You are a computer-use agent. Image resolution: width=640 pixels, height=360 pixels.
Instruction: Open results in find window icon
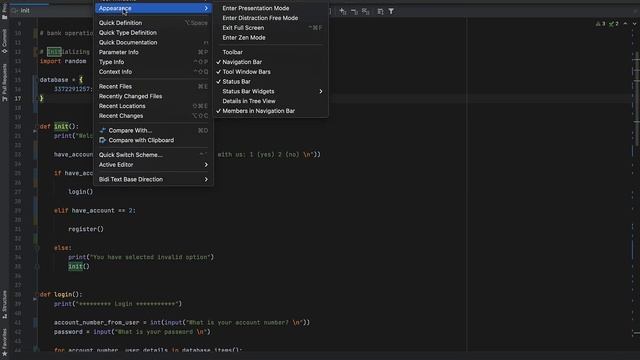[x=380, y=11]
